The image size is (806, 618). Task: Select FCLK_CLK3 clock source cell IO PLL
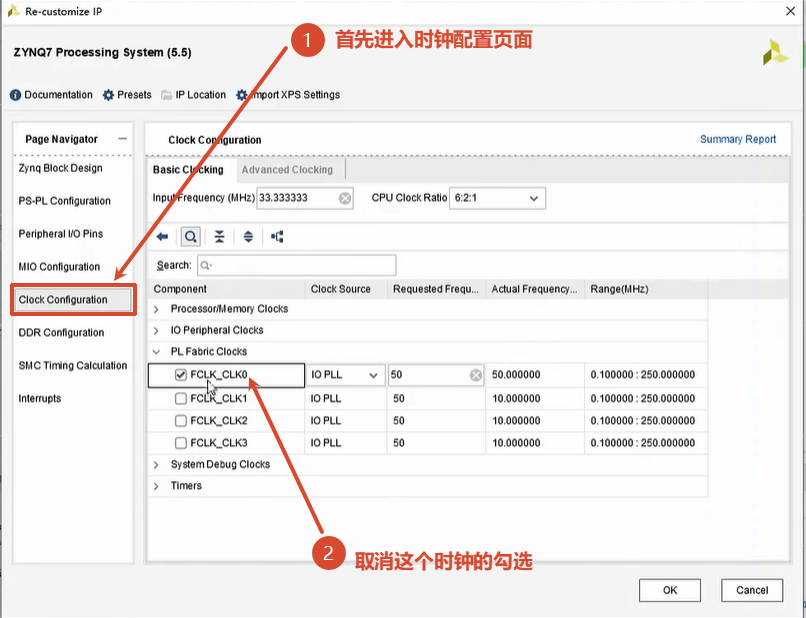coord(345,443)
